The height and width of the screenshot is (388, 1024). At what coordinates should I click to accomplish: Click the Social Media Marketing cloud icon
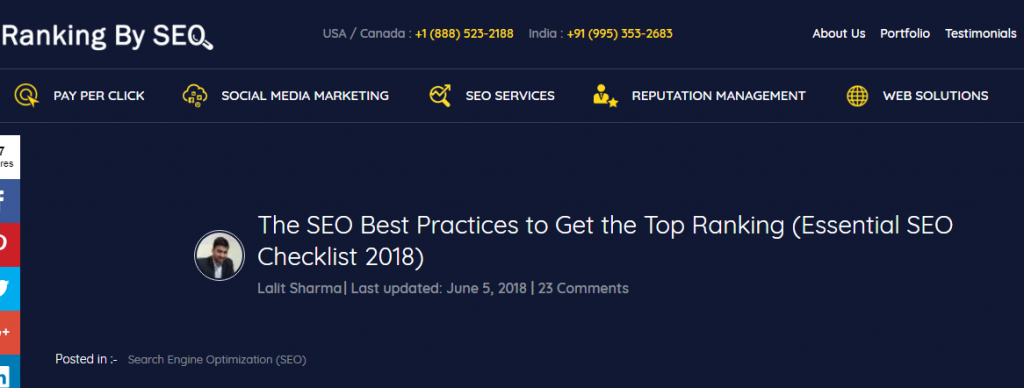[x=195, y=95]
